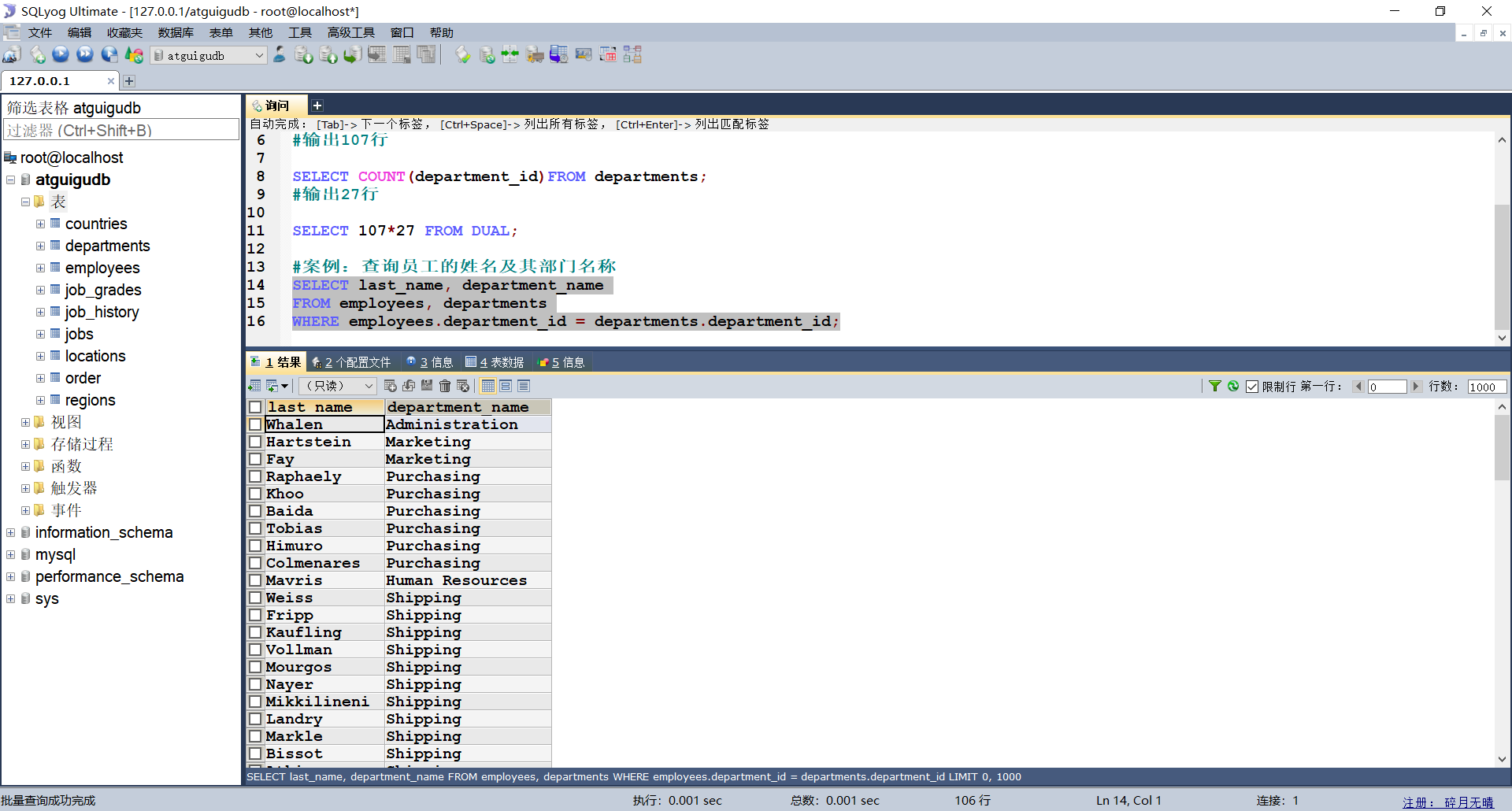This screenshot has width=1512, height=811.
Task: Open the 只读 read-only mode dropdown
Action: (337, 386)
